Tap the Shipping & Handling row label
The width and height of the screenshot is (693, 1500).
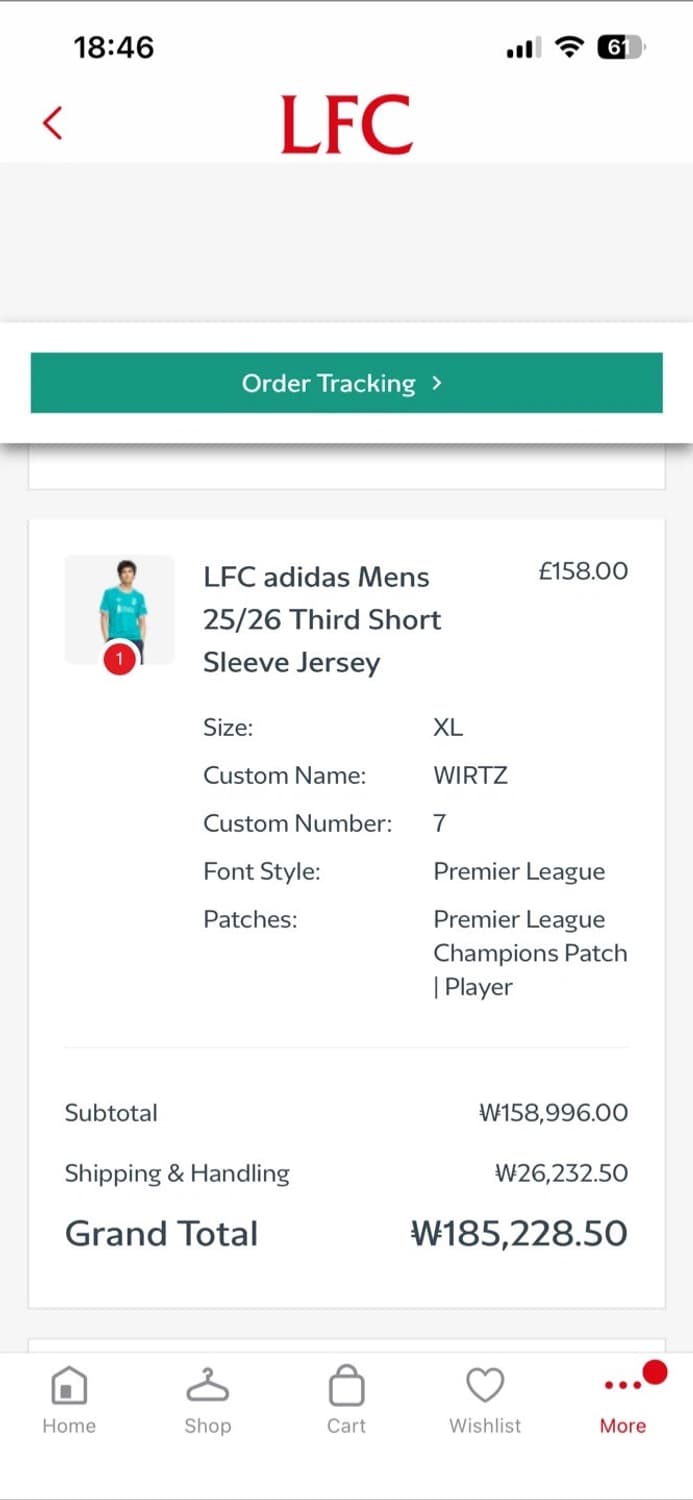(x=177, y=1173)
